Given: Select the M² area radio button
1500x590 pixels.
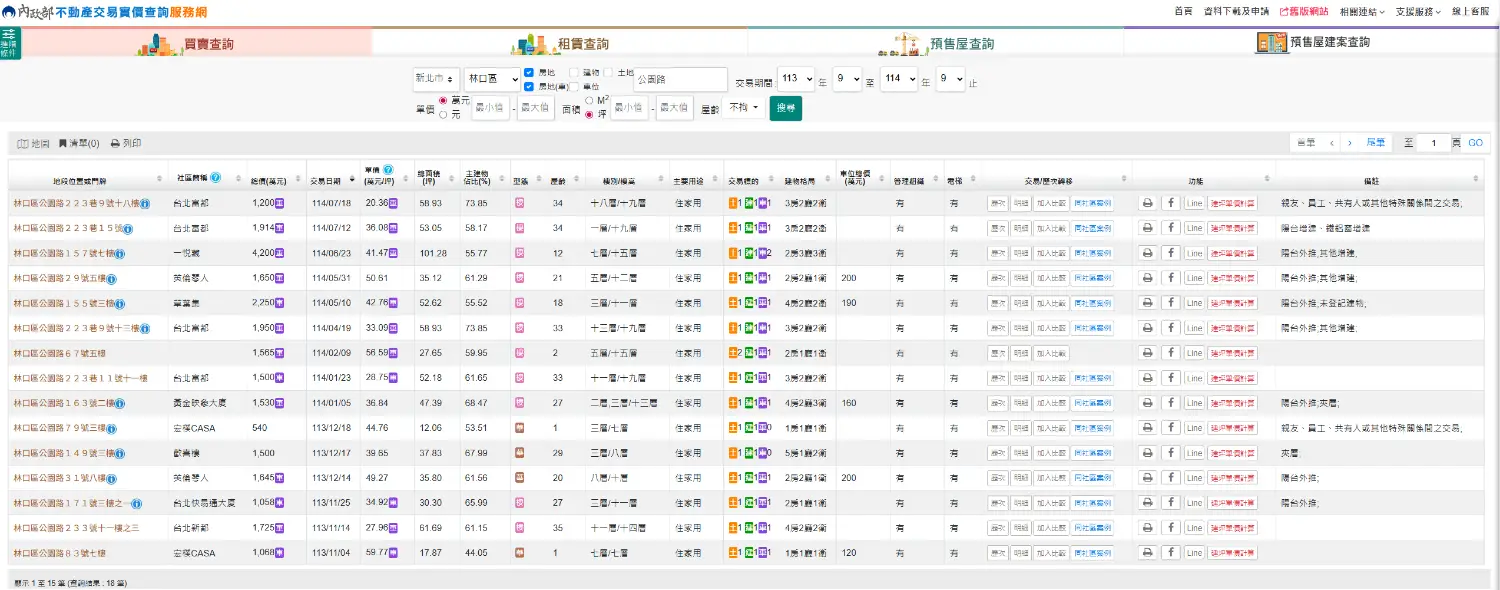Looking at the screenshot, I should tap(590, 100).
